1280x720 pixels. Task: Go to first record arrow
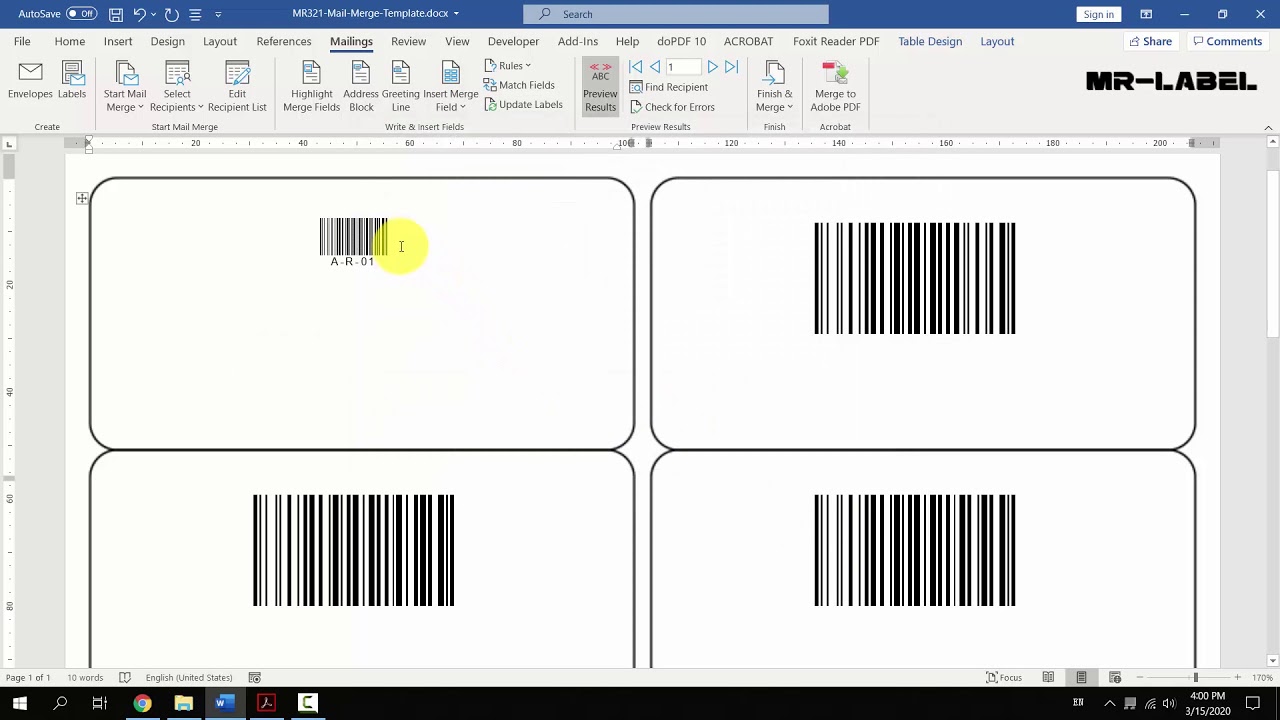click(x=636, y=67)
